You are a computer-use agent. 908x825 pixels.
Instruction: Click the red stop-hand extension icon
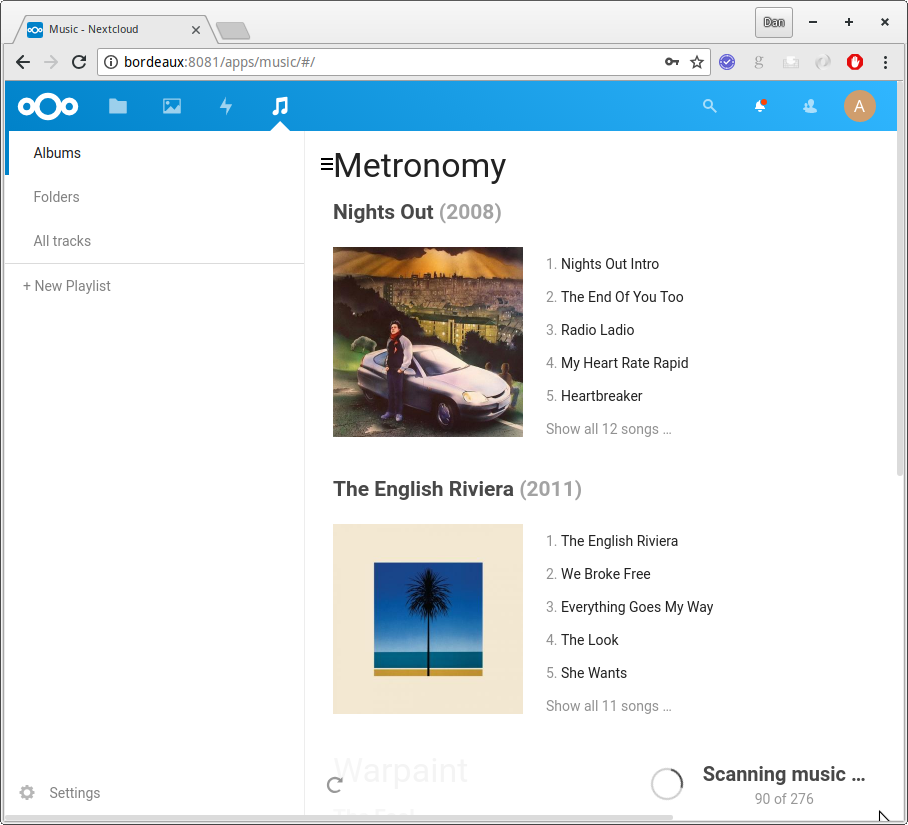[855, 62]
